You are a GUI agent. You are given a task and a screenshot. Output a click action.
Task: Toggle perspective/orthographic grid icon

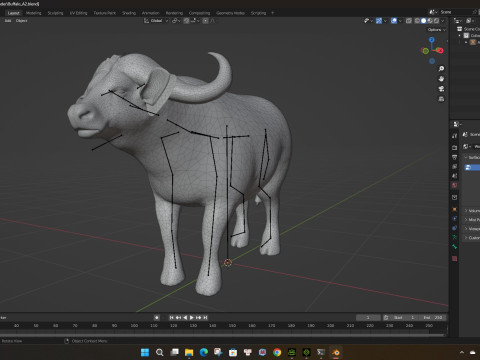tap(441, 99)
